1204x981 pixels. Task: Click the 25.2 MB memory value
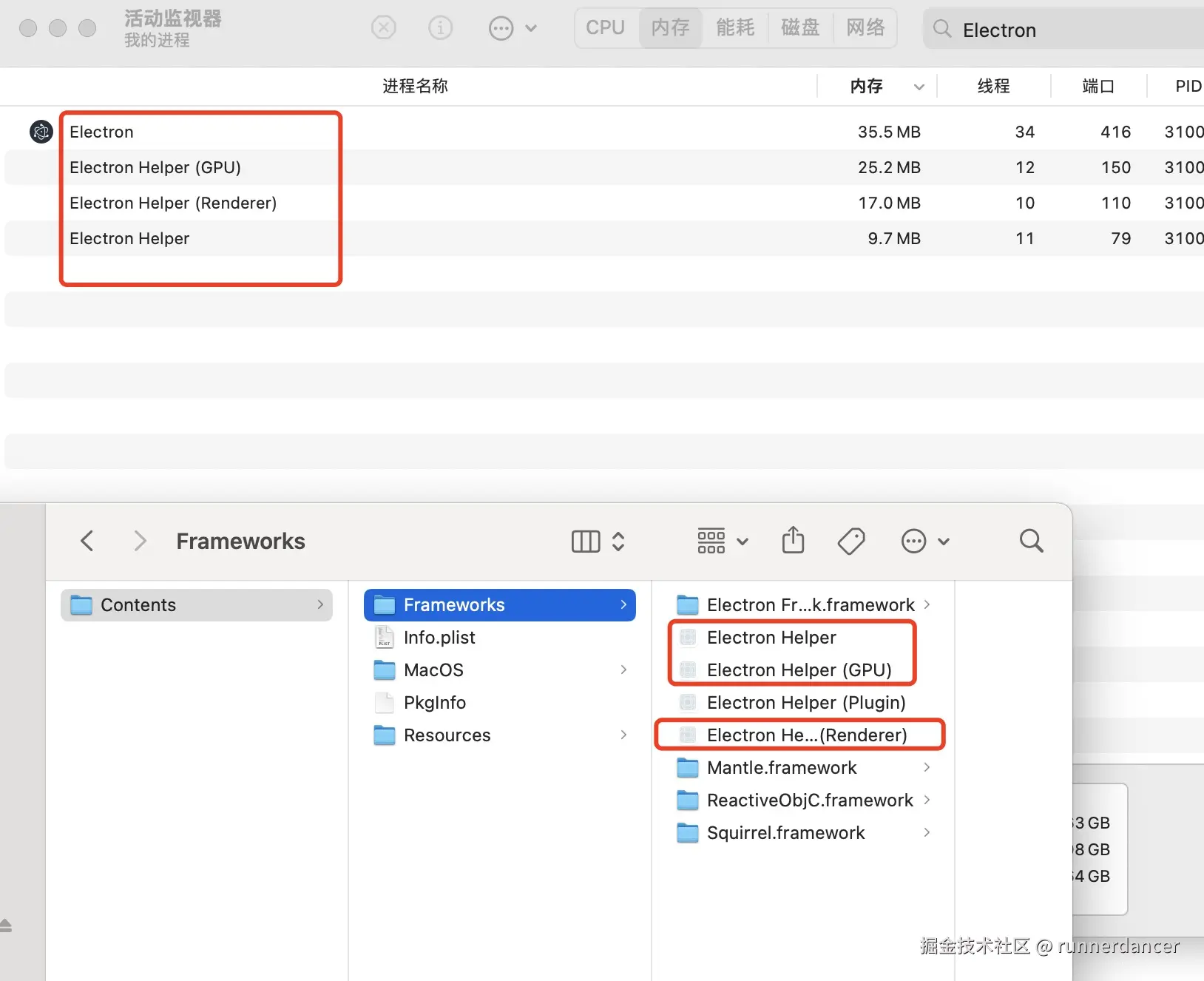(x=889, y=167)
